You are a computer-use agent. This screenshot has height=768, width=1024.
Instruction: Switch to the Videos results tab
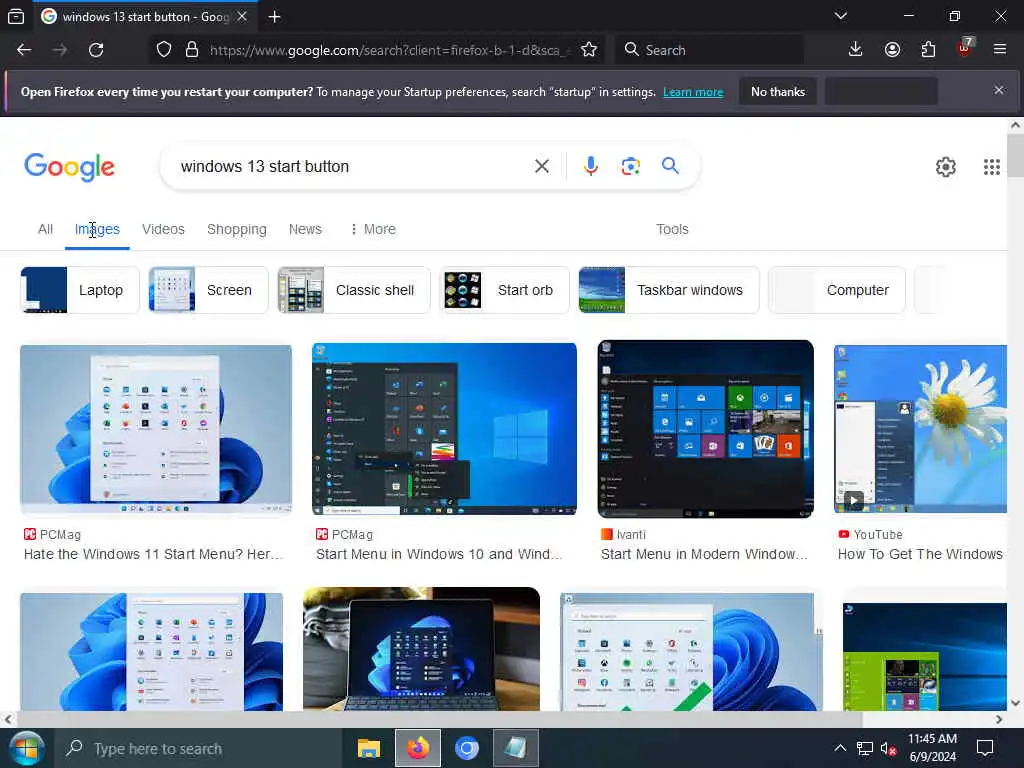point(163,229)
